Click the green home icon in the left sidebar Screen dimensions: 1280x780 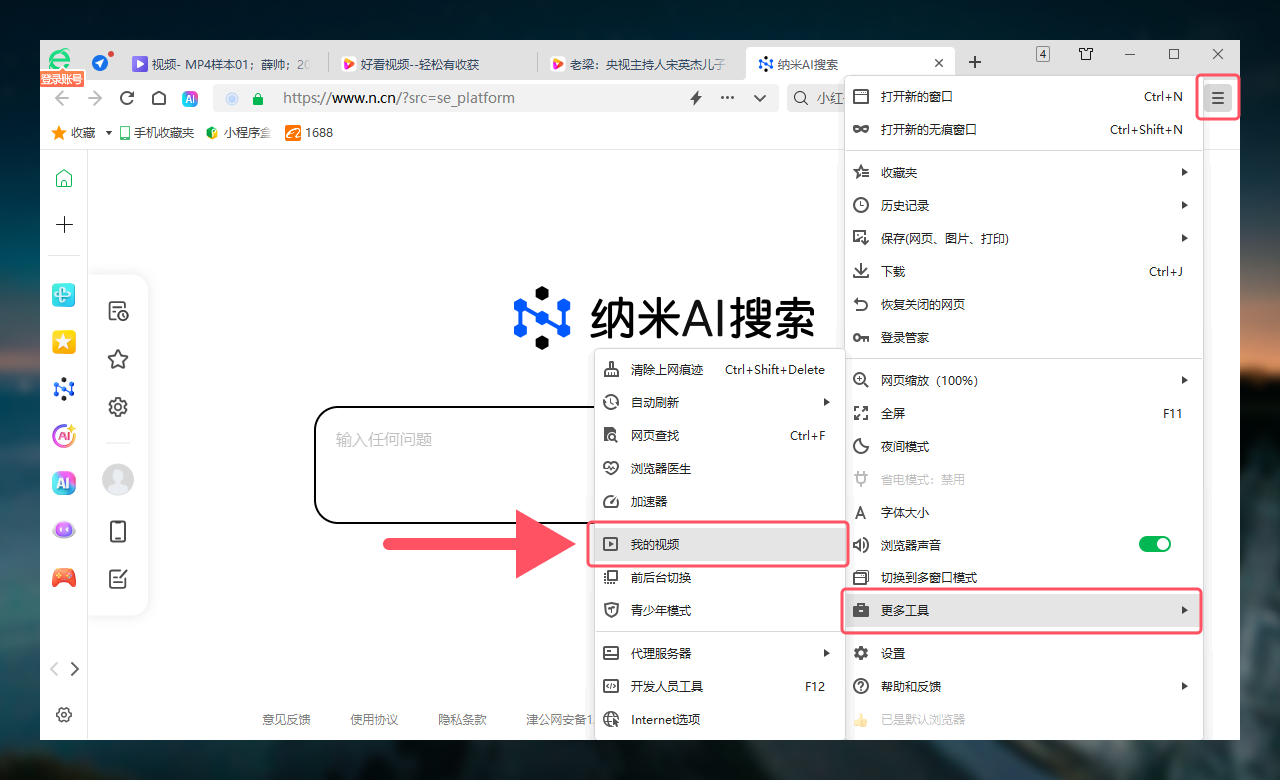64,179
